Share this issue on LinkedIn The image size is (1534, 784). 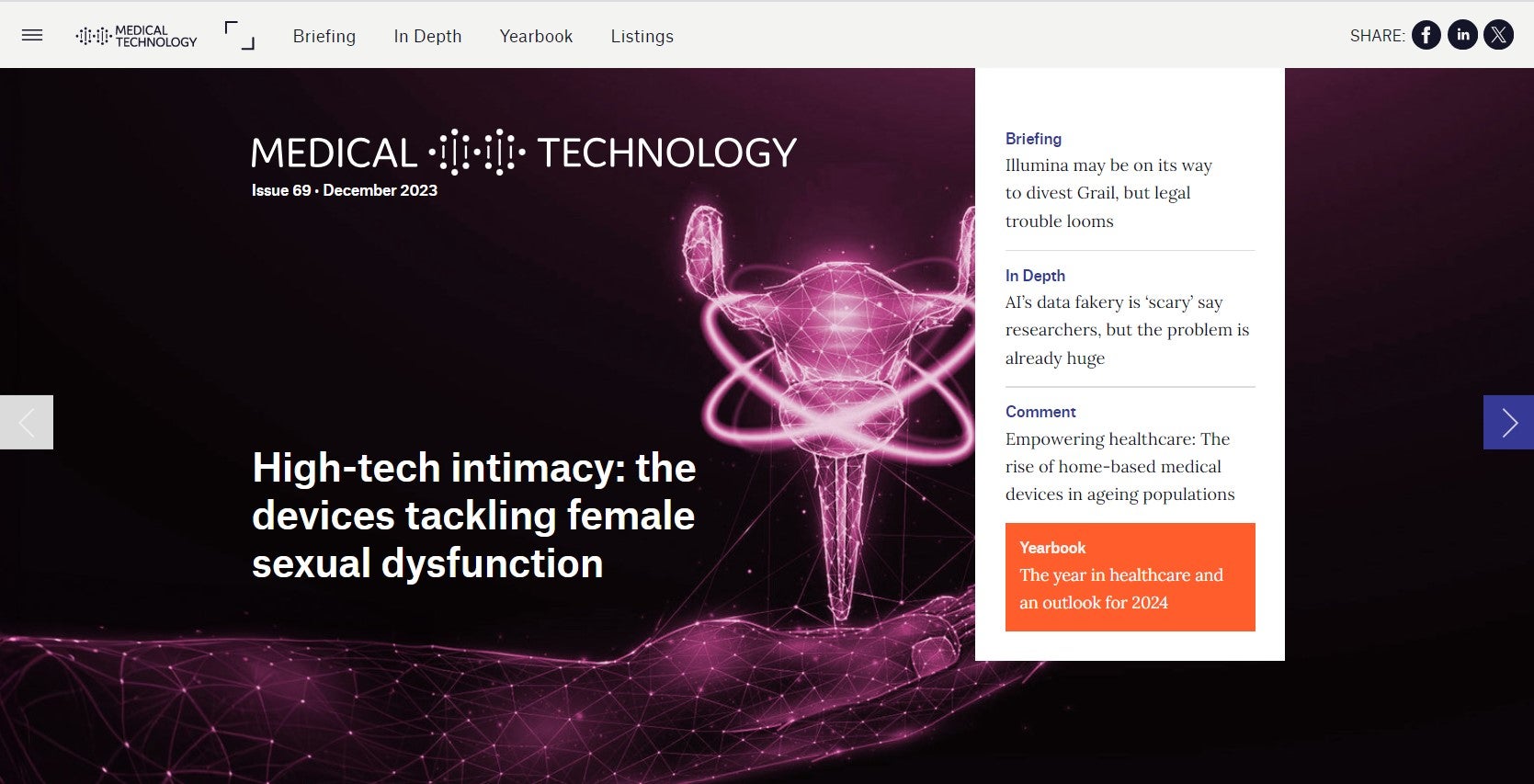[1462, 36]
